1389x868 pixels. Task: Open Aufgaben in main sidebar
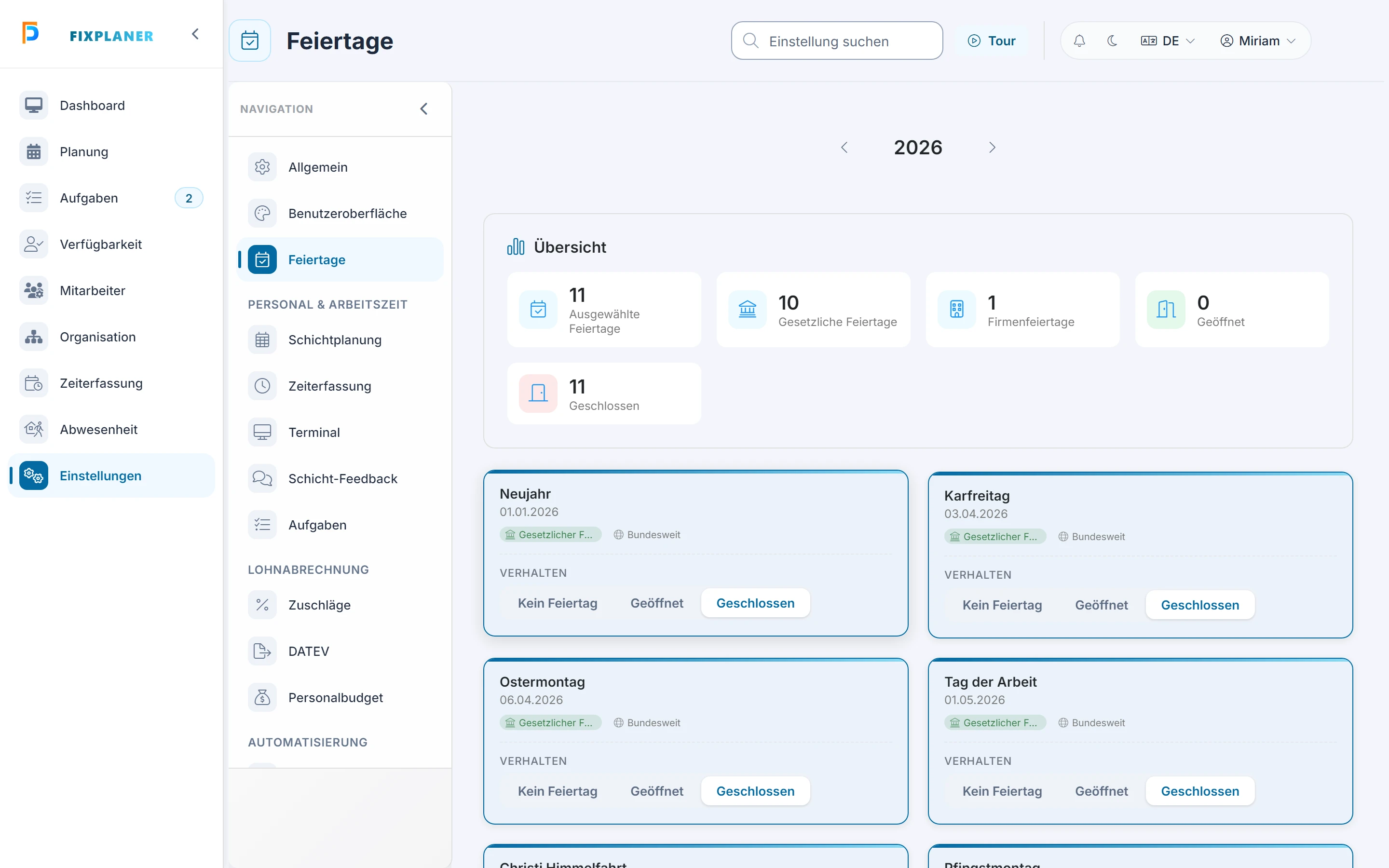(111, 198)
